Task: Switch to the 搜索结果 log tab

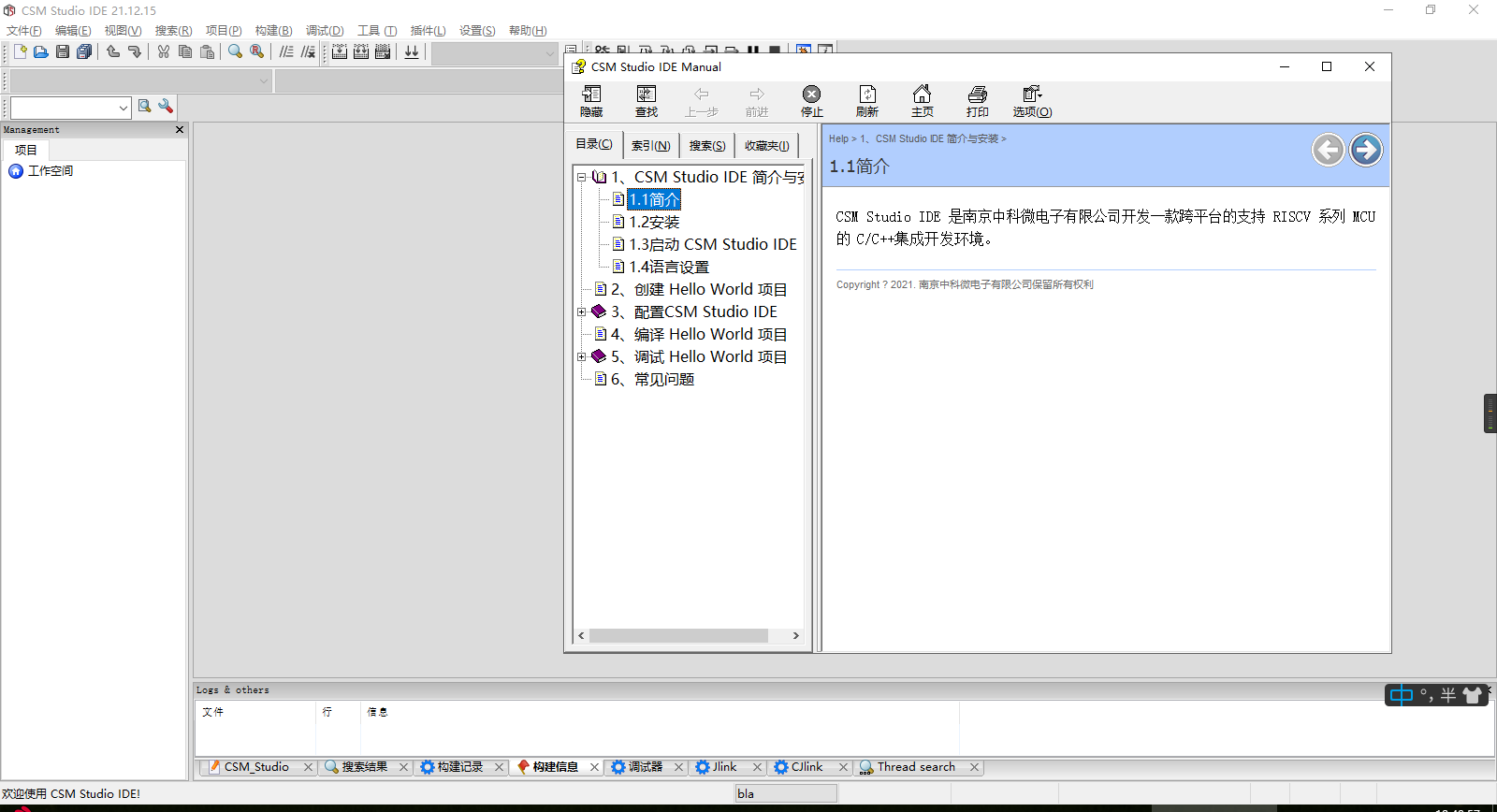Action: pos(364,767)
